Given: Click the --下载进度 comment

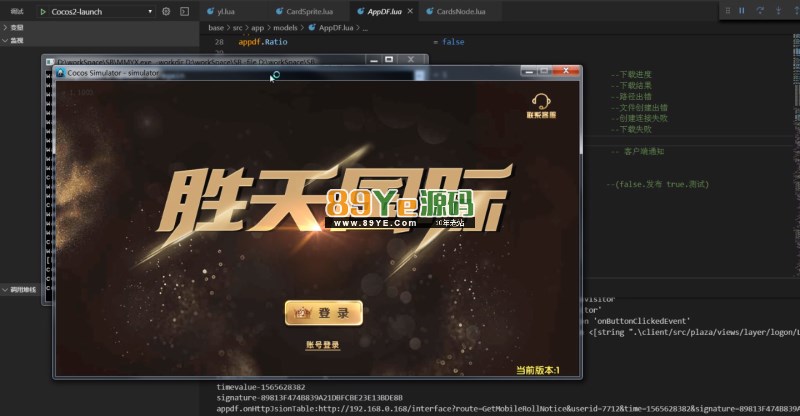Looking at the screenshot, I should coord(631,75).
